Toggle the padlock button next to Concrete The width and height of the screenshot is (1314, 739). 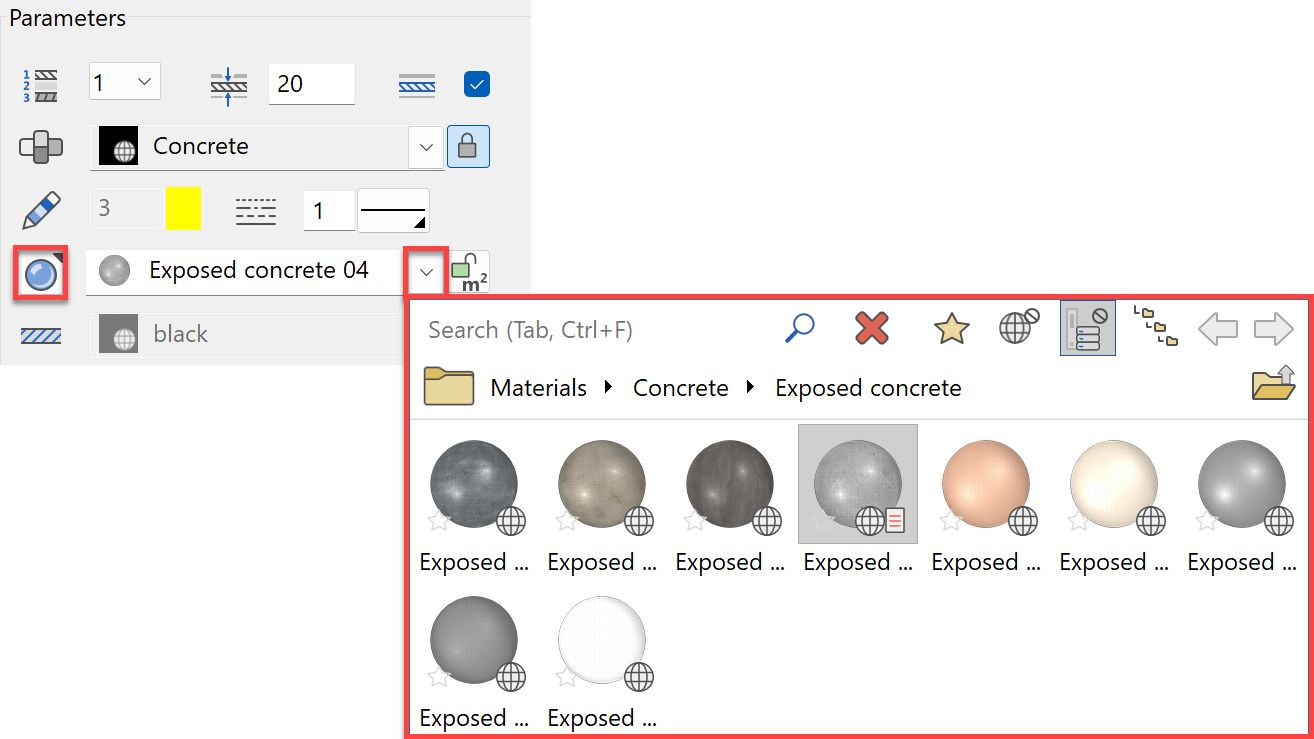467,147
